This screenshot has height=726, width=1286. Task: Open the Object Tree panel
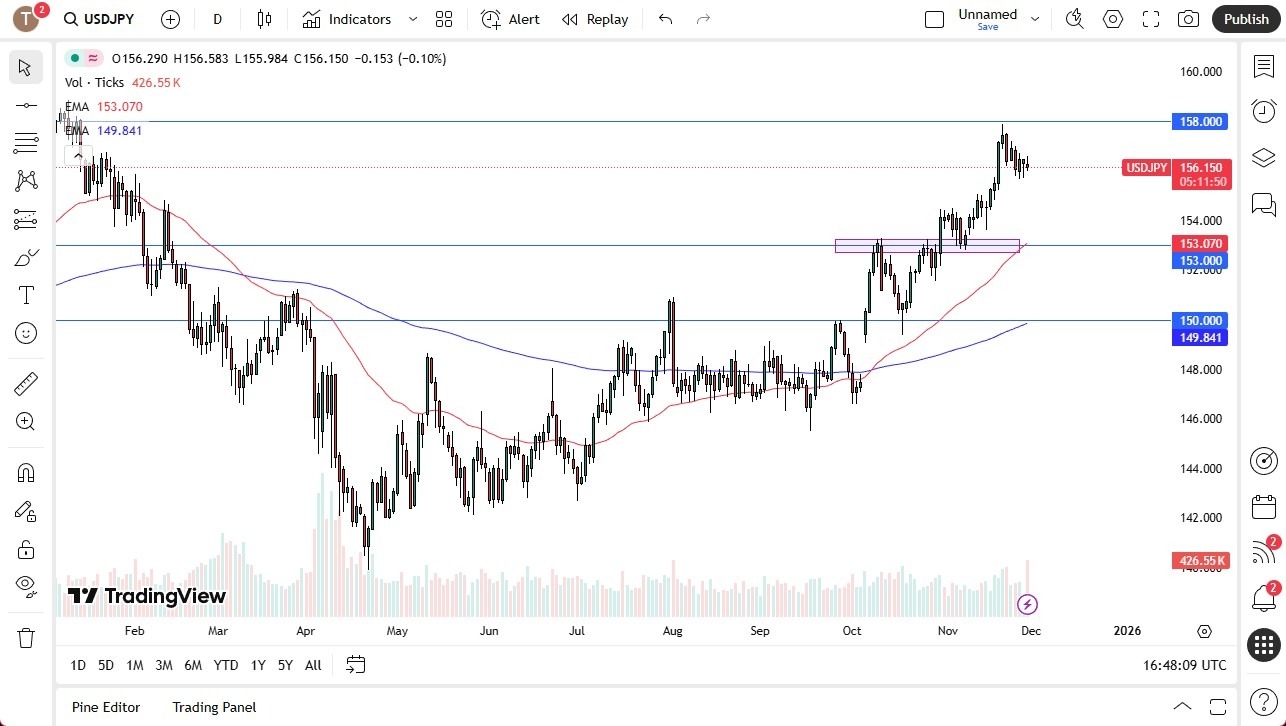click(1263, 157)
